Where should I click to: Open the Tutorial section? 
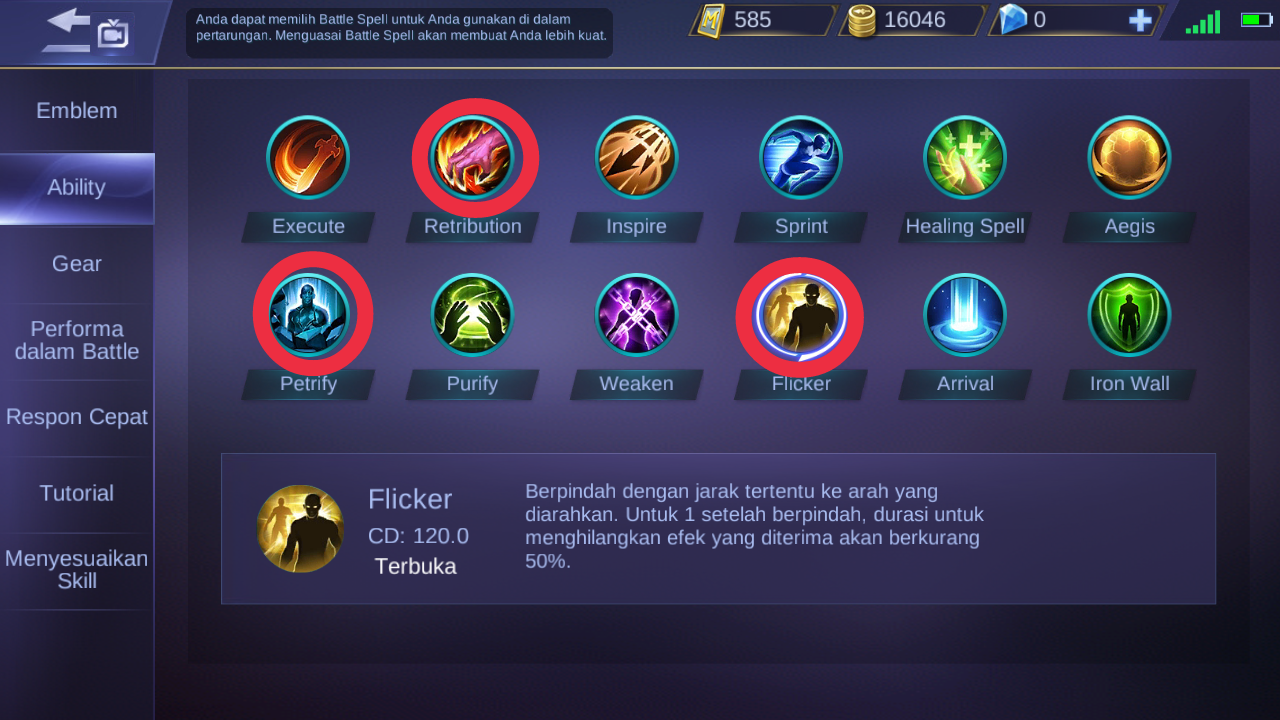pos(77,494)
